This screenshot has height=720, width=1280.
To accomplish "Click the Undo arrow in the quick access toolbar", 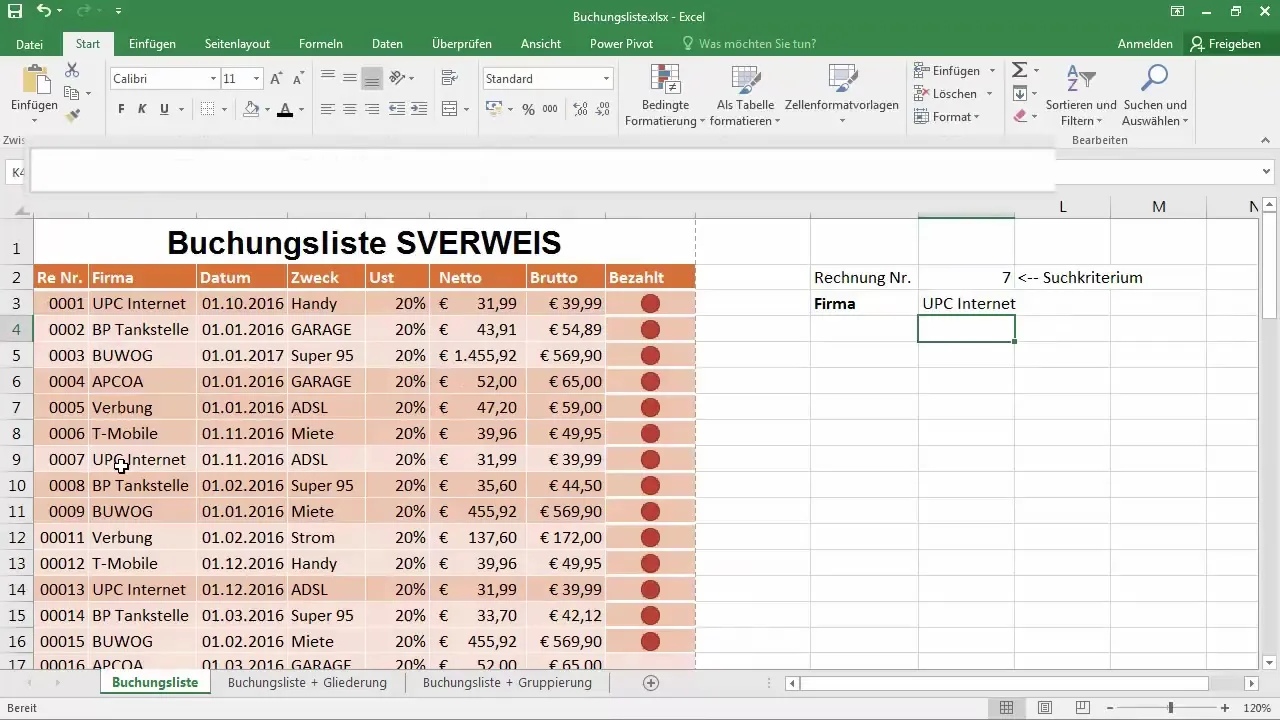I will point(43,11).
